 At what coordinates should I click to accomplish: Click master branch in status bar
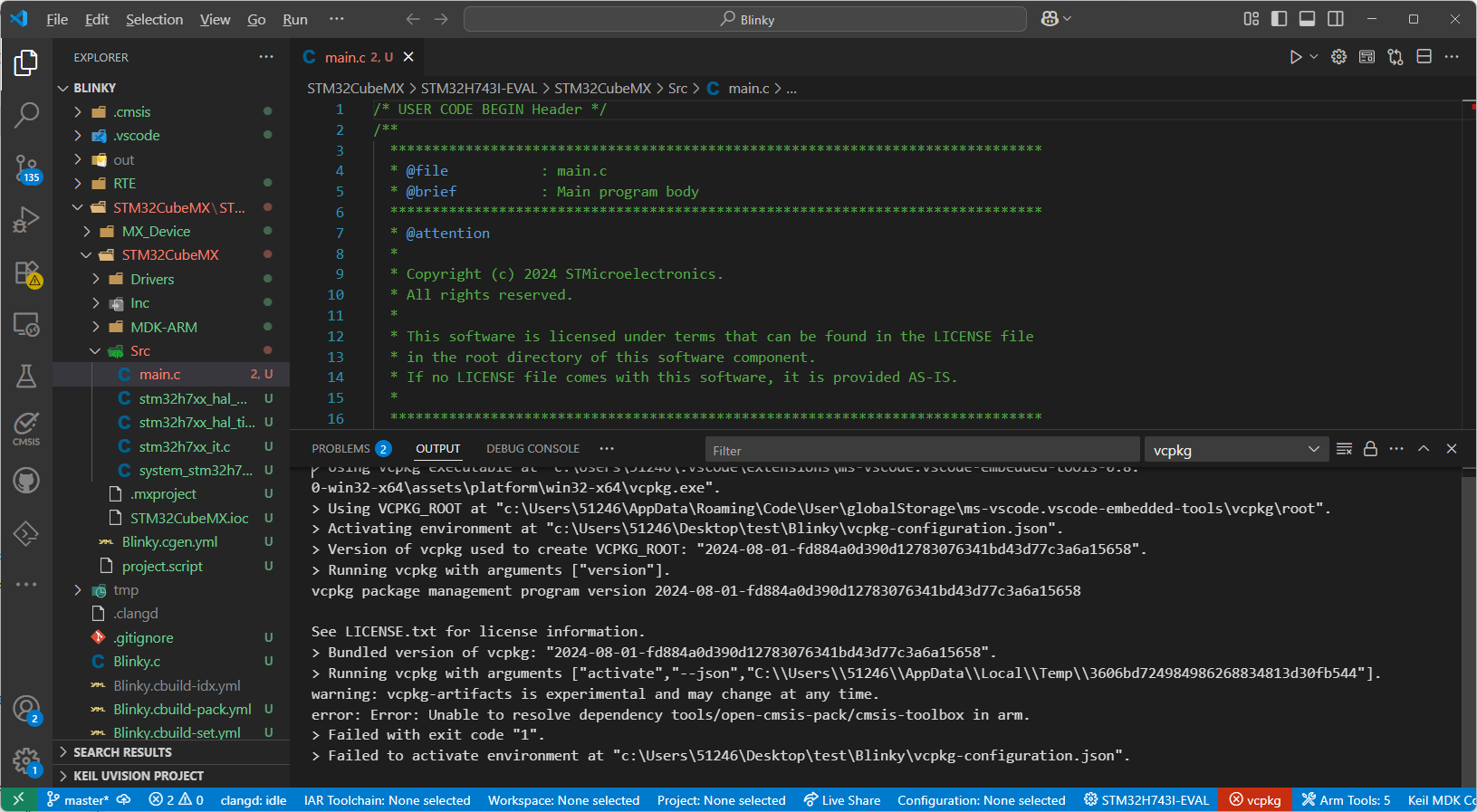78,800
